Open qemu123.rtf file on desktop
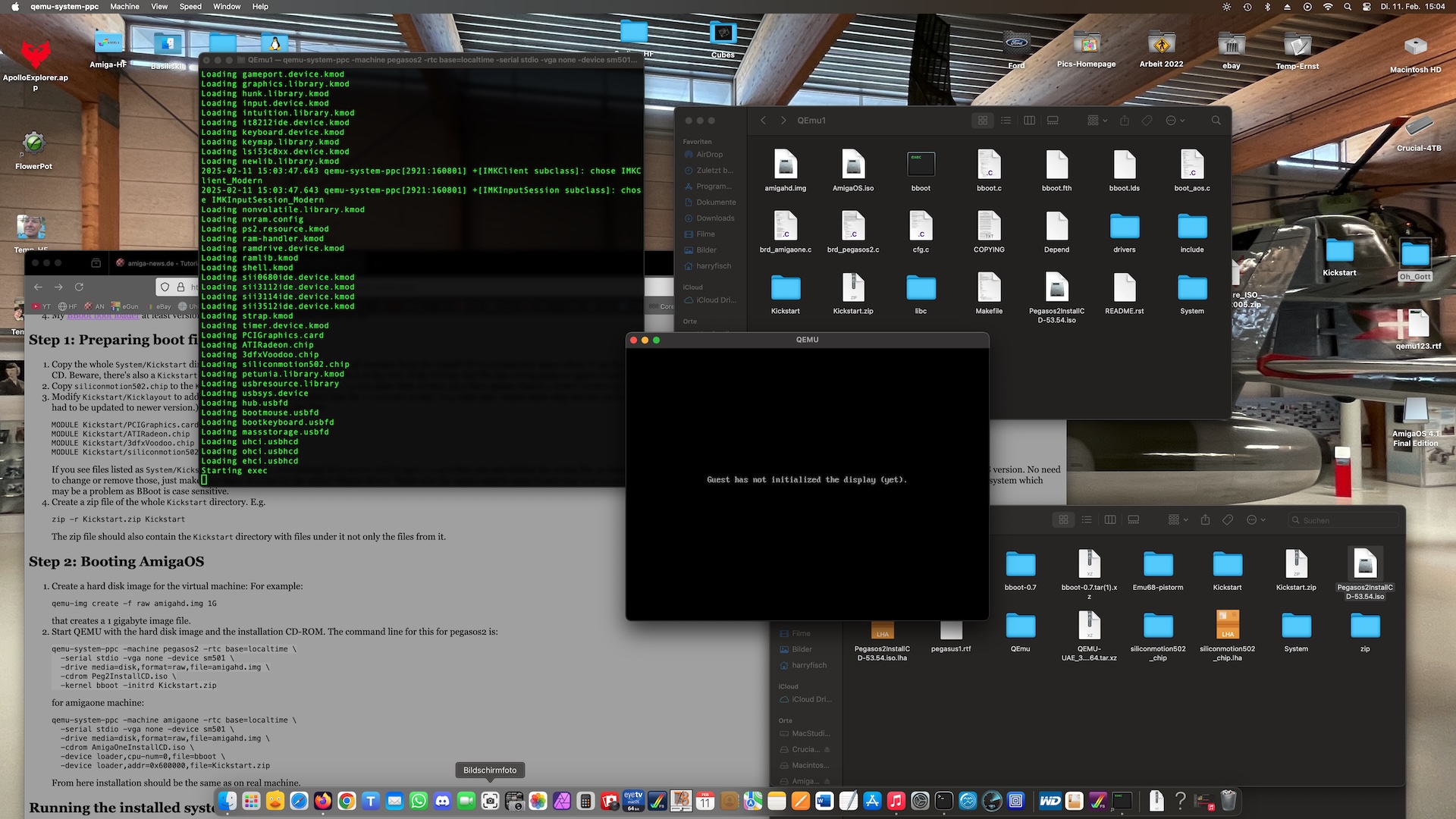1456x819 pixels. 1418,328
